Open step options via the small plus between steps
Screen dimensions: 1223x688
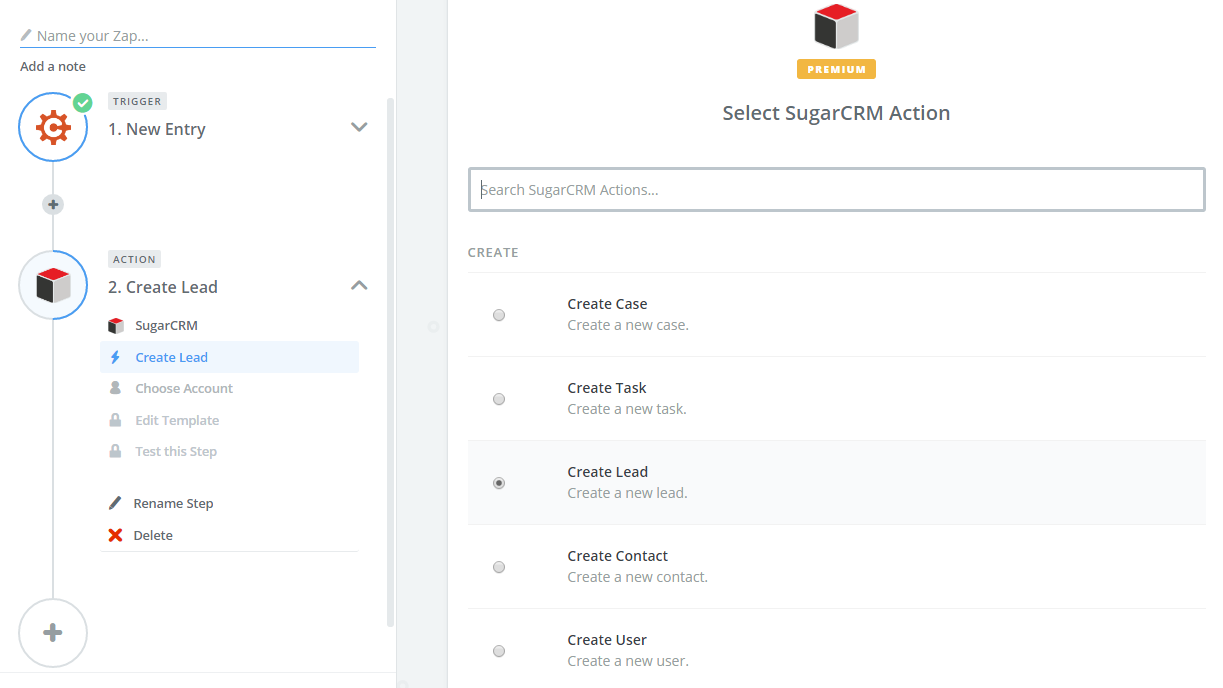pos(52,204)
